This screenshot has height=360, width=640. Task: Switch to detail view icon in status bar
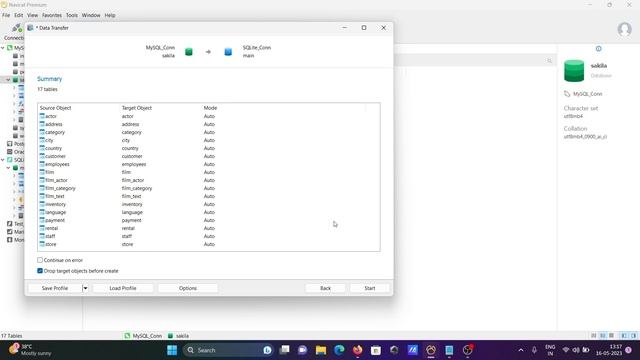(x=602, y=336)
